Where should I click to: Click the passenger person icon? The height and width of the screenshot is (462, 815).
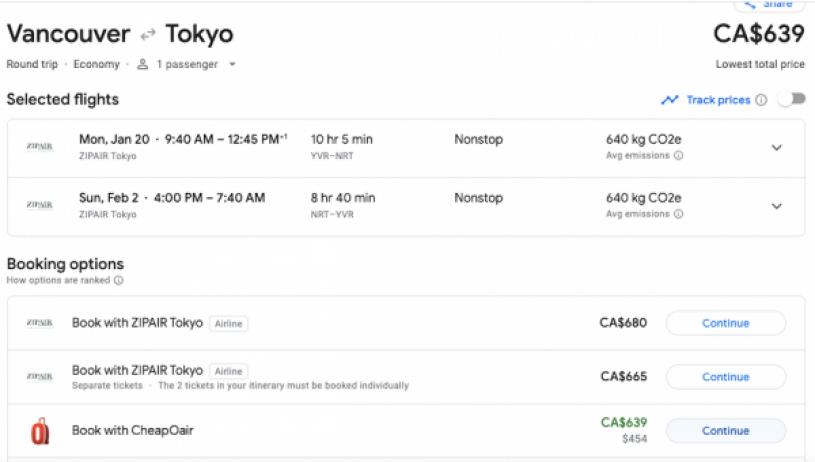143,65
